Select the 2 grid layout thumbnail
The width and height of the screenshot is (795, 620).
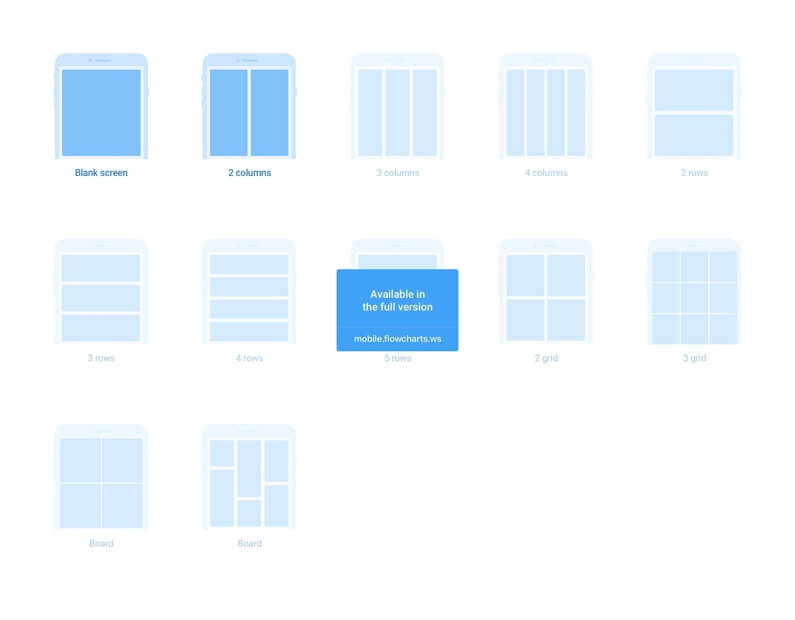(x=546, y=291)
